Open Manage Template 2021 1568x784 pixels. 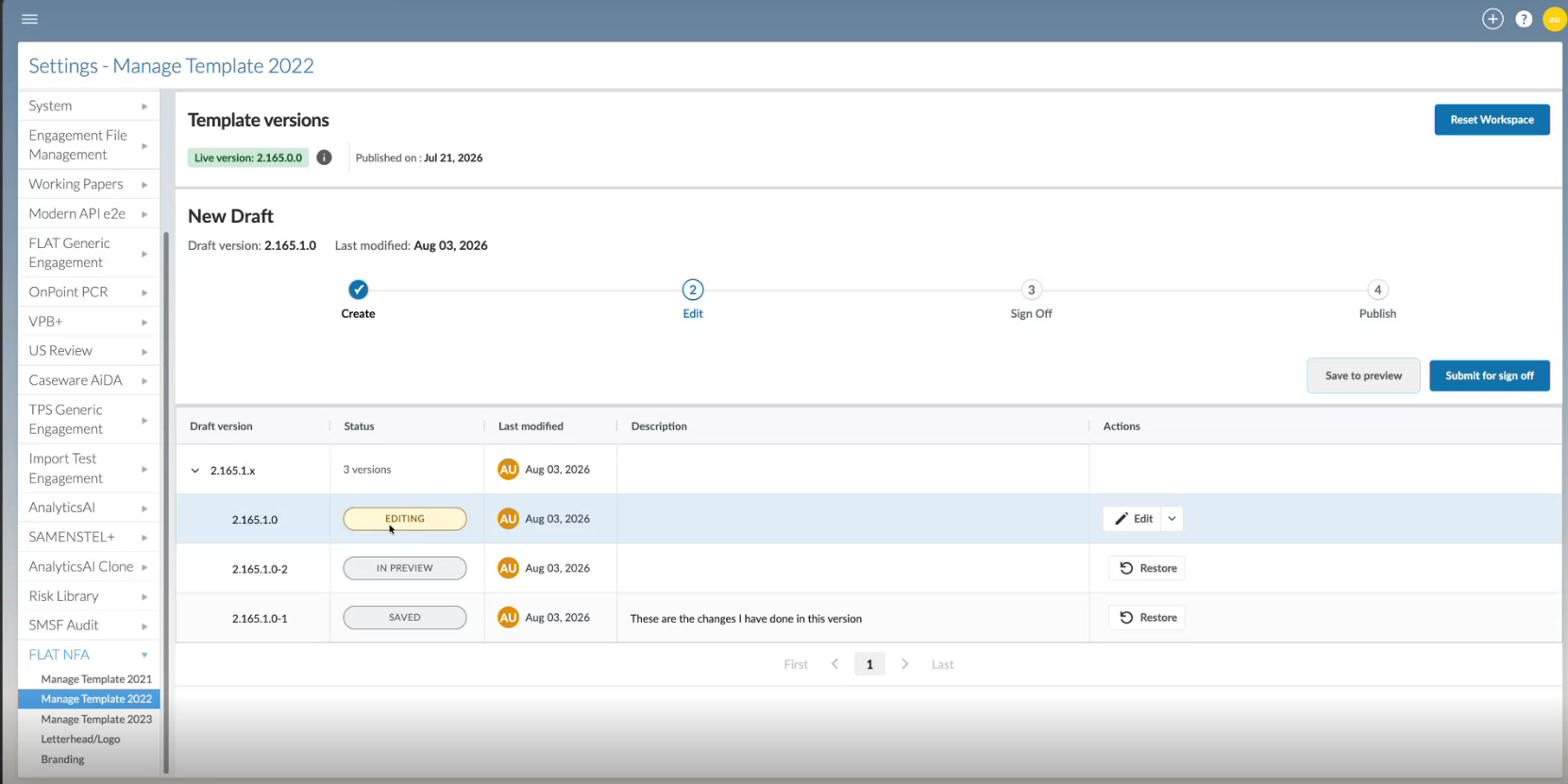pos(95,679)
